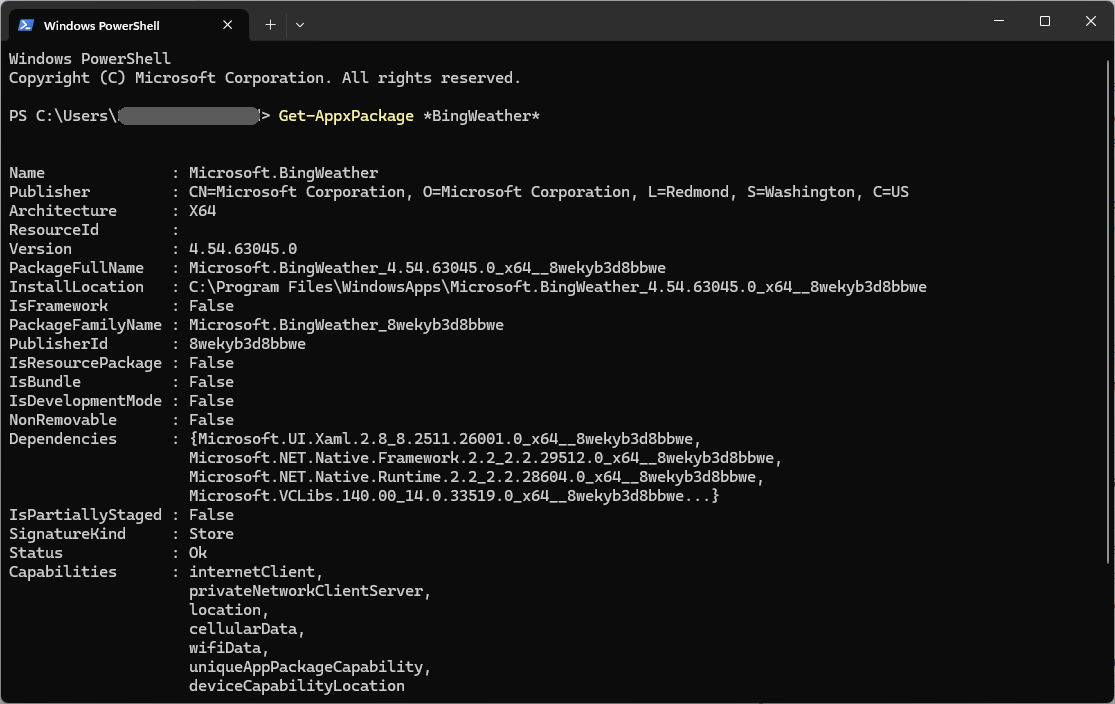Screen dimensions: 1115x704
Task: Click the IsPartiallyStaged property label
Action: click(x=85, y=515)
